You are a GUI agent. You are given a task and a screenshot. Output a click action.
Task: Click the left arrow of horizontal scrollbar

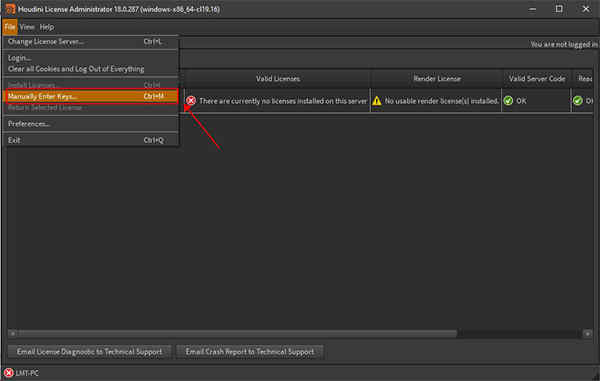click(13, 334)
